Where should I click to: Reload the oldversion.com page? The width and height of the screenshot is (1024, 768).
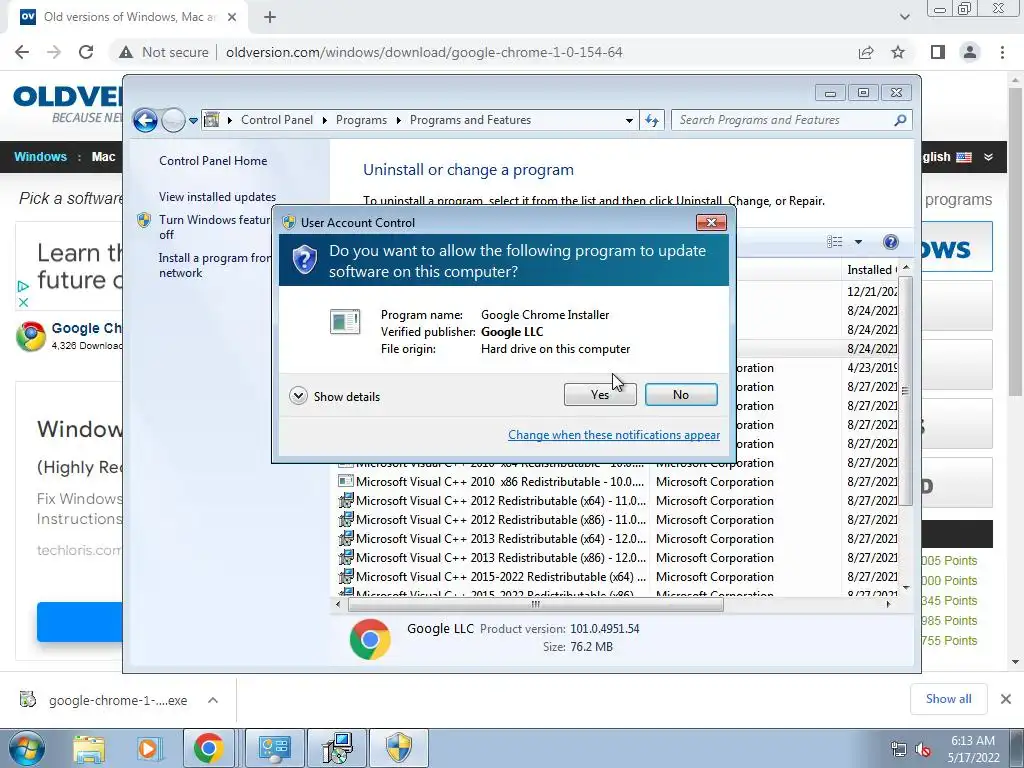(86, 52)
